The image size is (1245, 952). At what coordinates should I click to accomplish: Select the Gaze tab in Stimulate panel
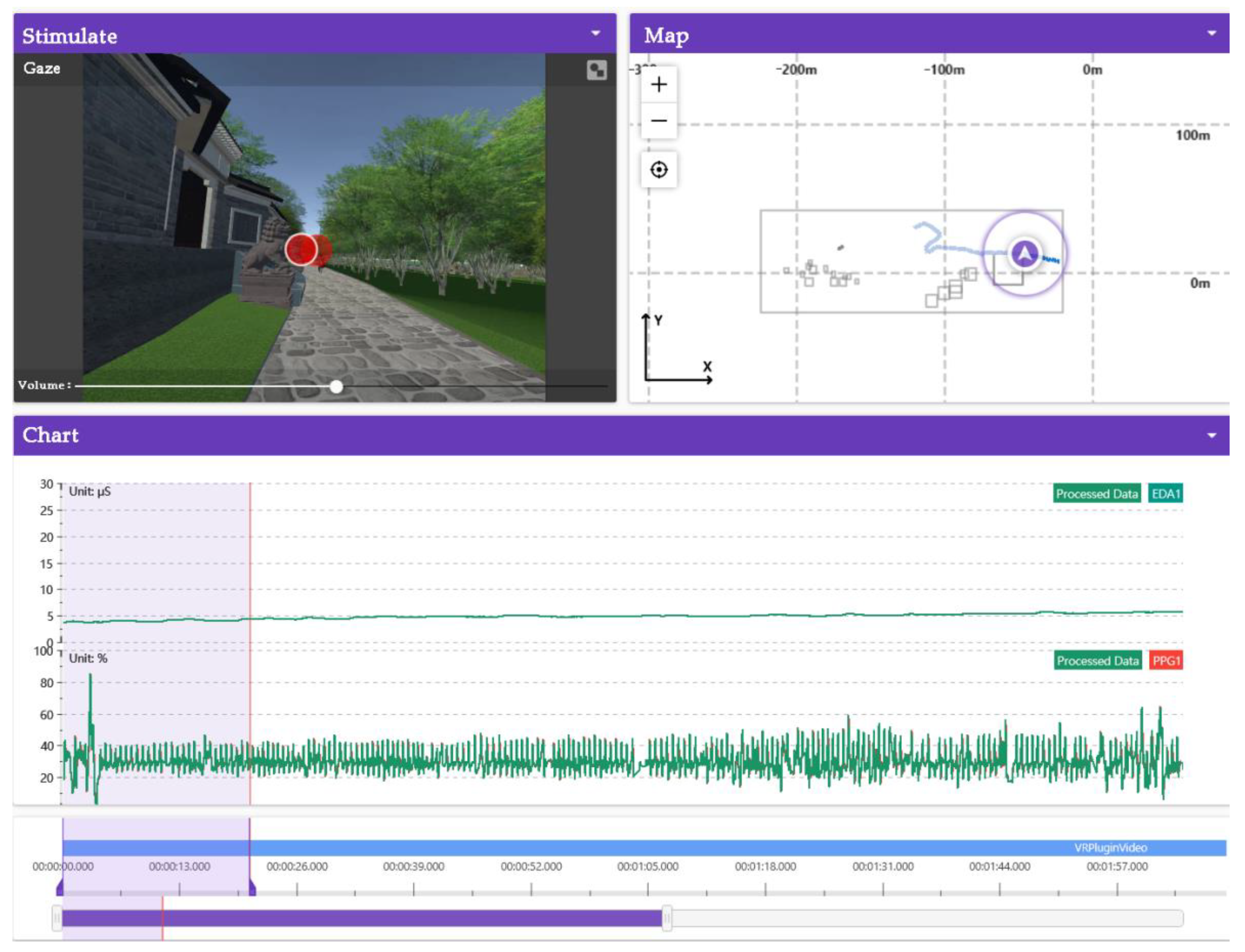point(42,69)
